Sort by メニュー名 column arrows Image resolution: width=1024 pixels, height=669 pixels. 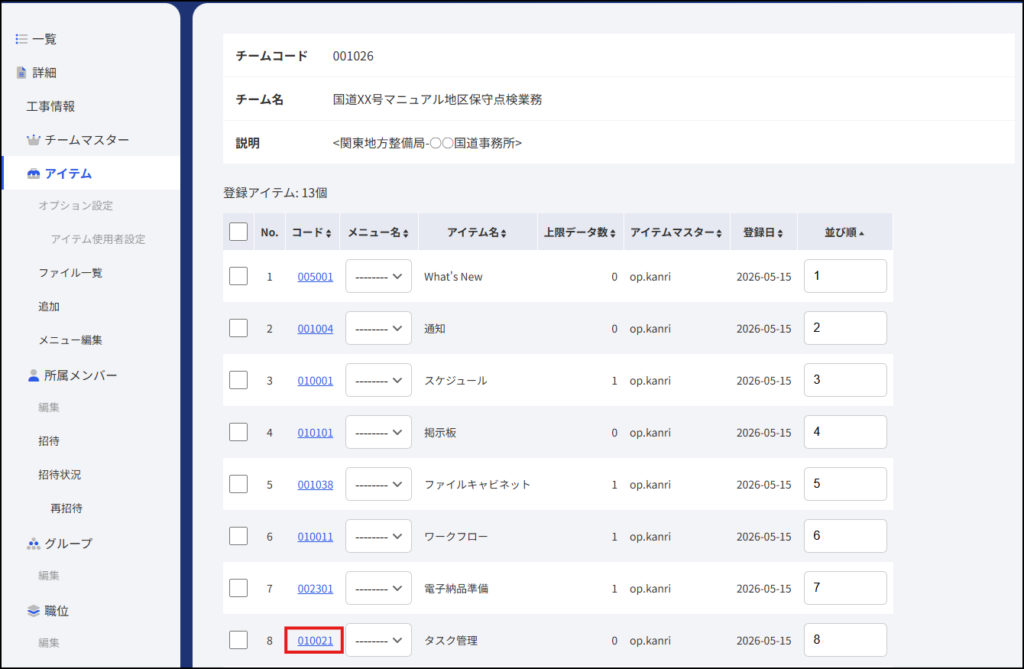[x=406, y=233]
